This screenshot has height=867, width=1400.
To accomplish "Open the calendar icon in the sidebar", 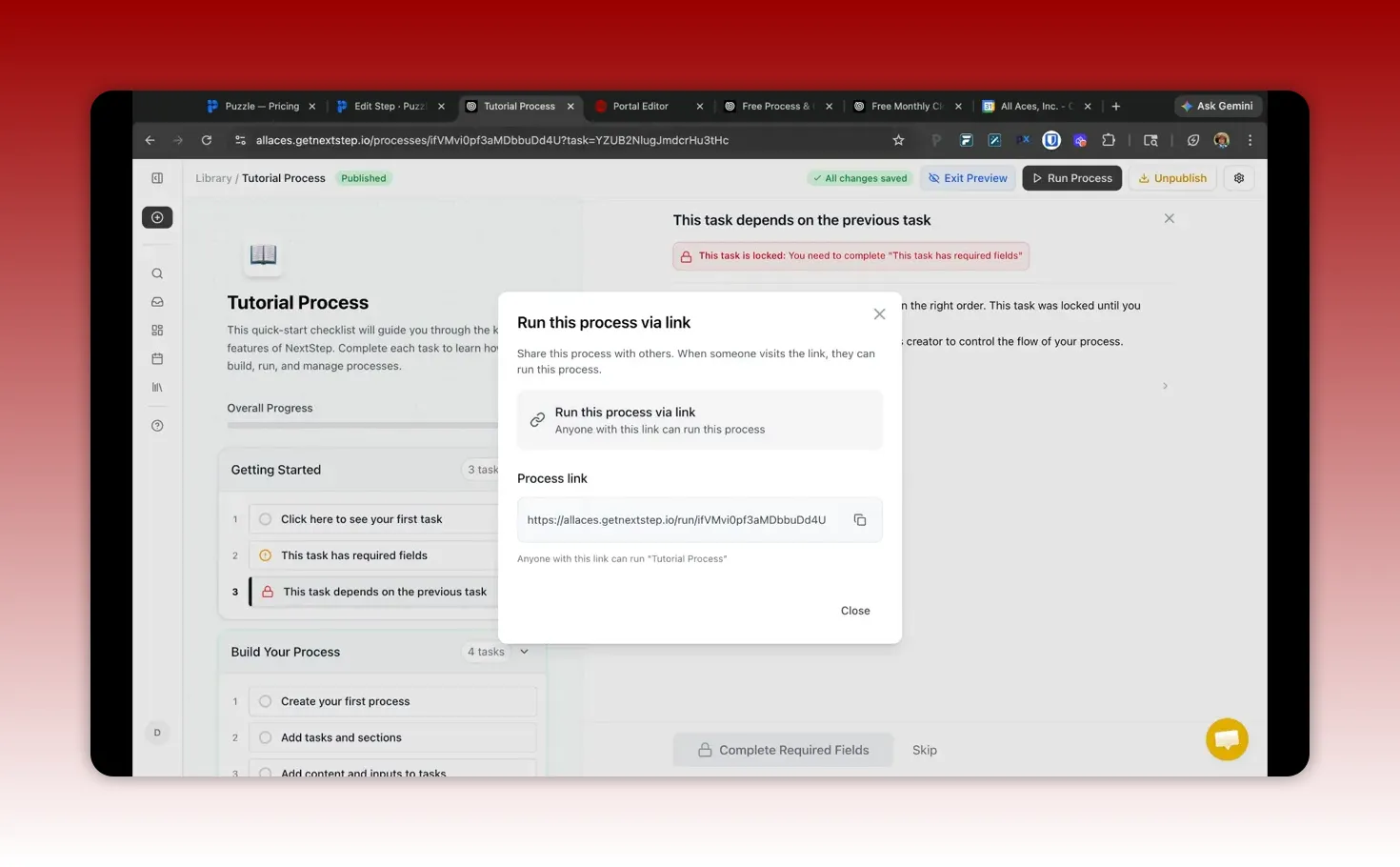I will (156, 359).
